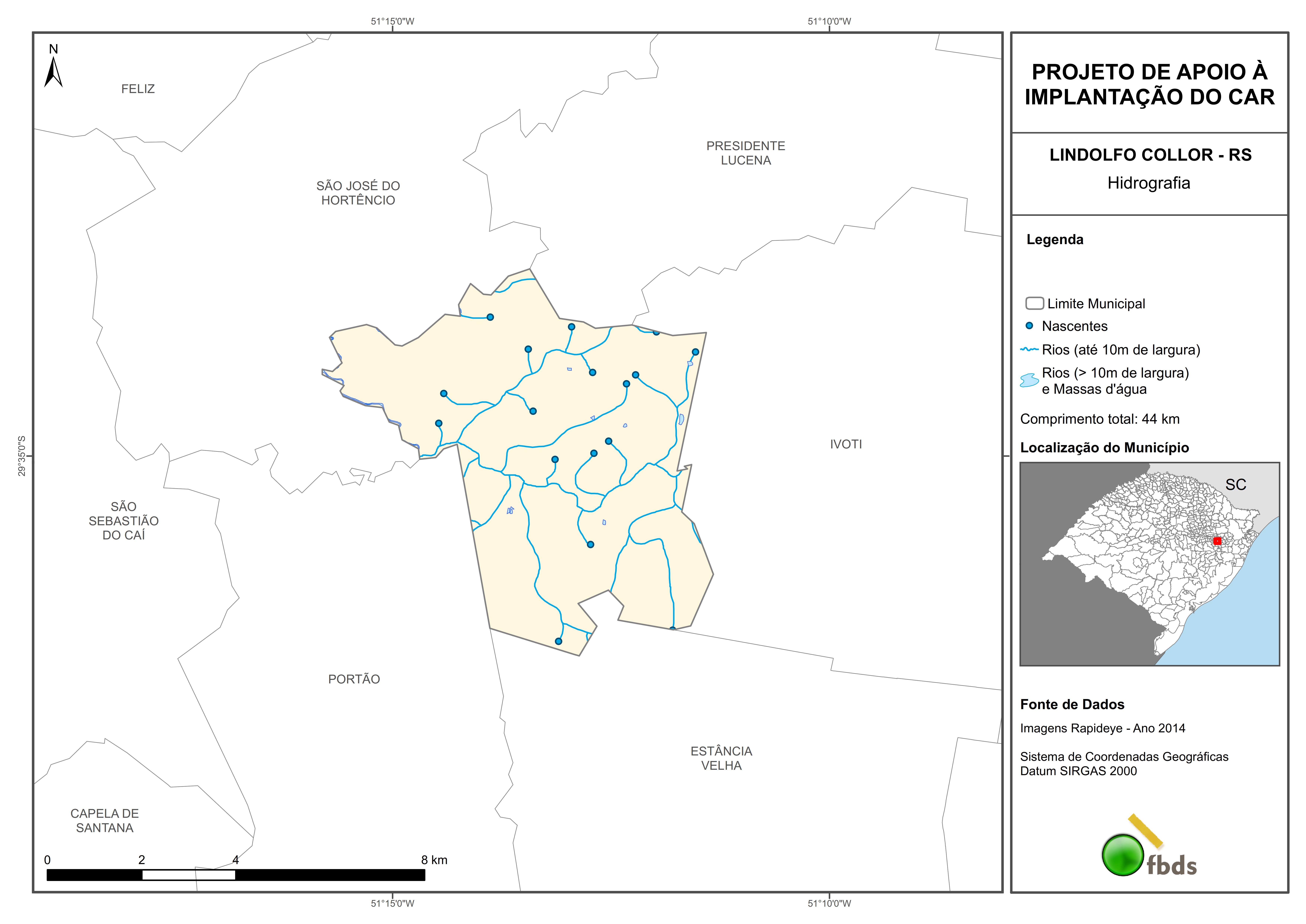The width and height of the screenshot is (1306, 924).
Task: Click the SÃO JOSÉ DO HORTÊNCIO label
Action: coord(358,193)
